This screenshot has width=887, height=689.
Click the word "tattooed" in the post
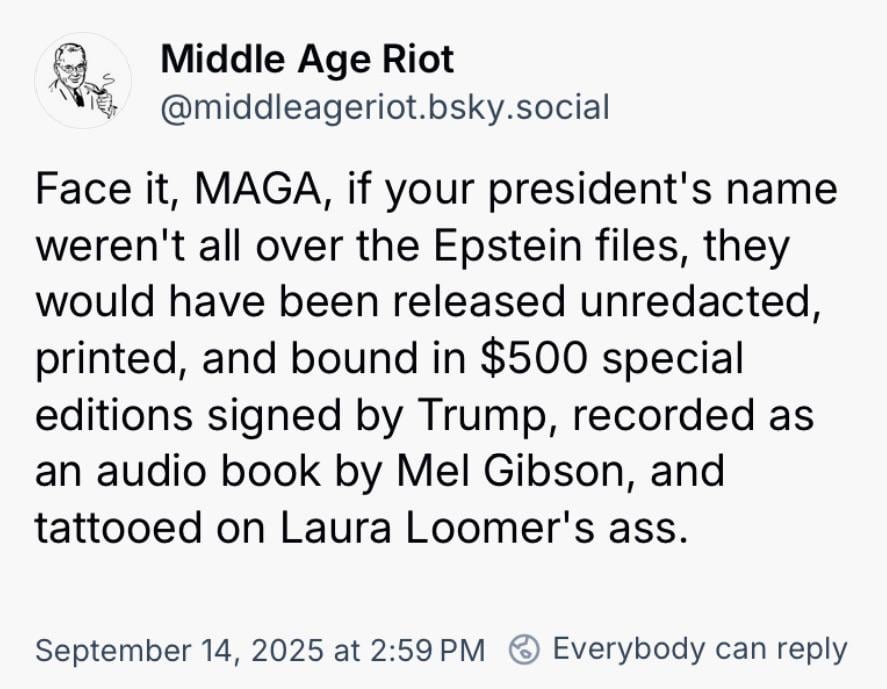pyautogui.click(x=113, y=526)
